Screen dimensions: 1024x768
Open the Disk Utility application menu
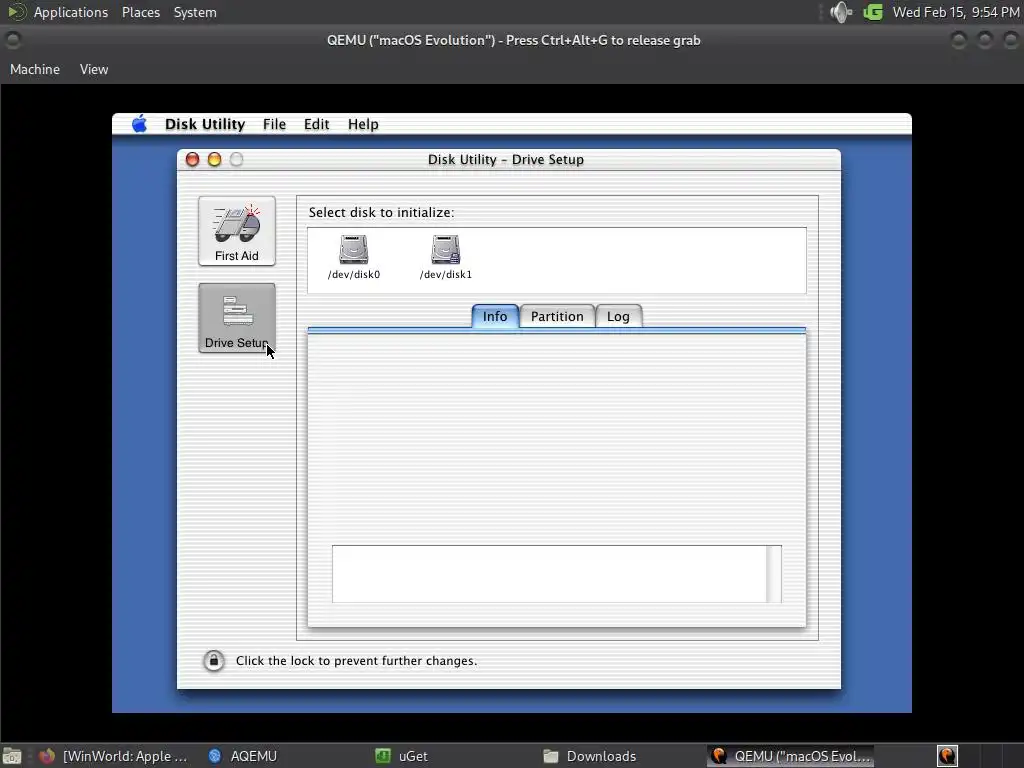tap(204, 124)
